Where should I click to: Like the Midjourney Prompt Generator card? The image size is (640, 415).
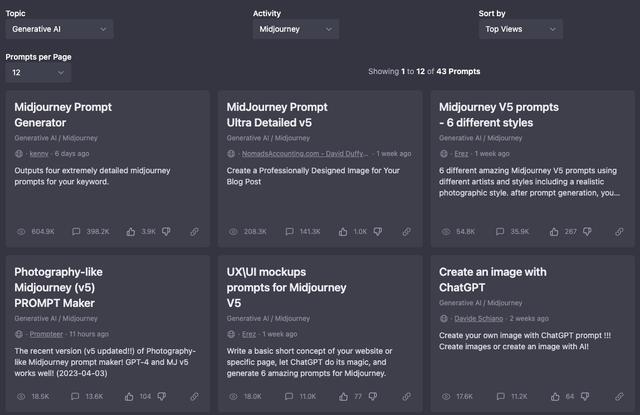coord(131,232)
